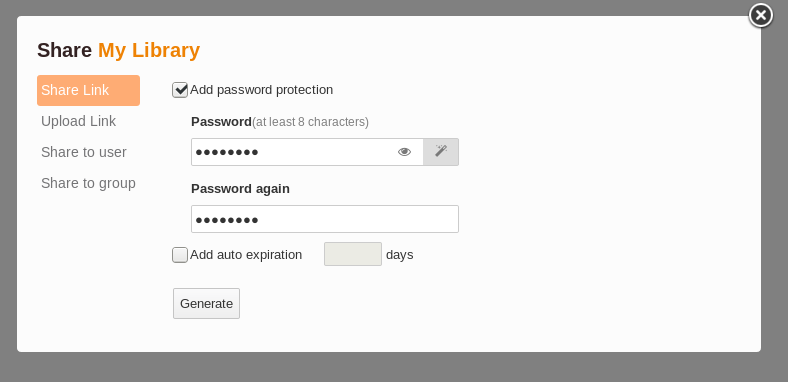Click the gray backdrop outside the dialog
Screen dimensions: 788x382
point(394,367)
